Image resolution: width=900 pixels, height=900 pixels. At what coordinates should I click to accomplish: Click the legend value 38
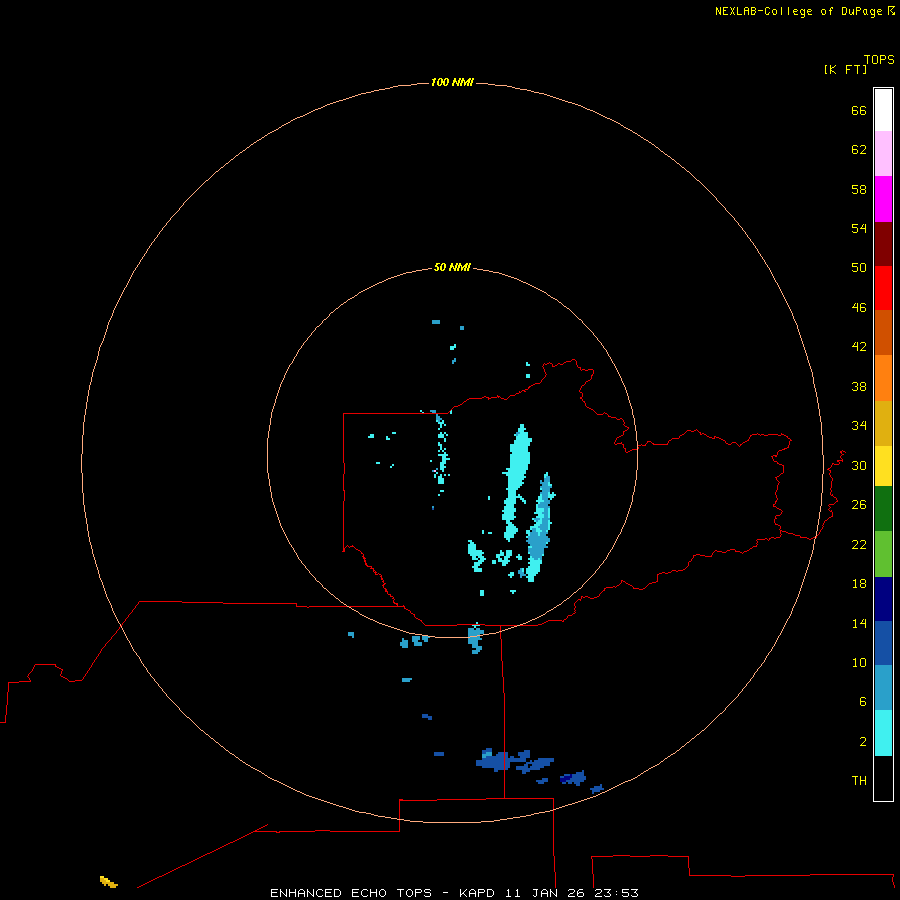click(859, 386)
